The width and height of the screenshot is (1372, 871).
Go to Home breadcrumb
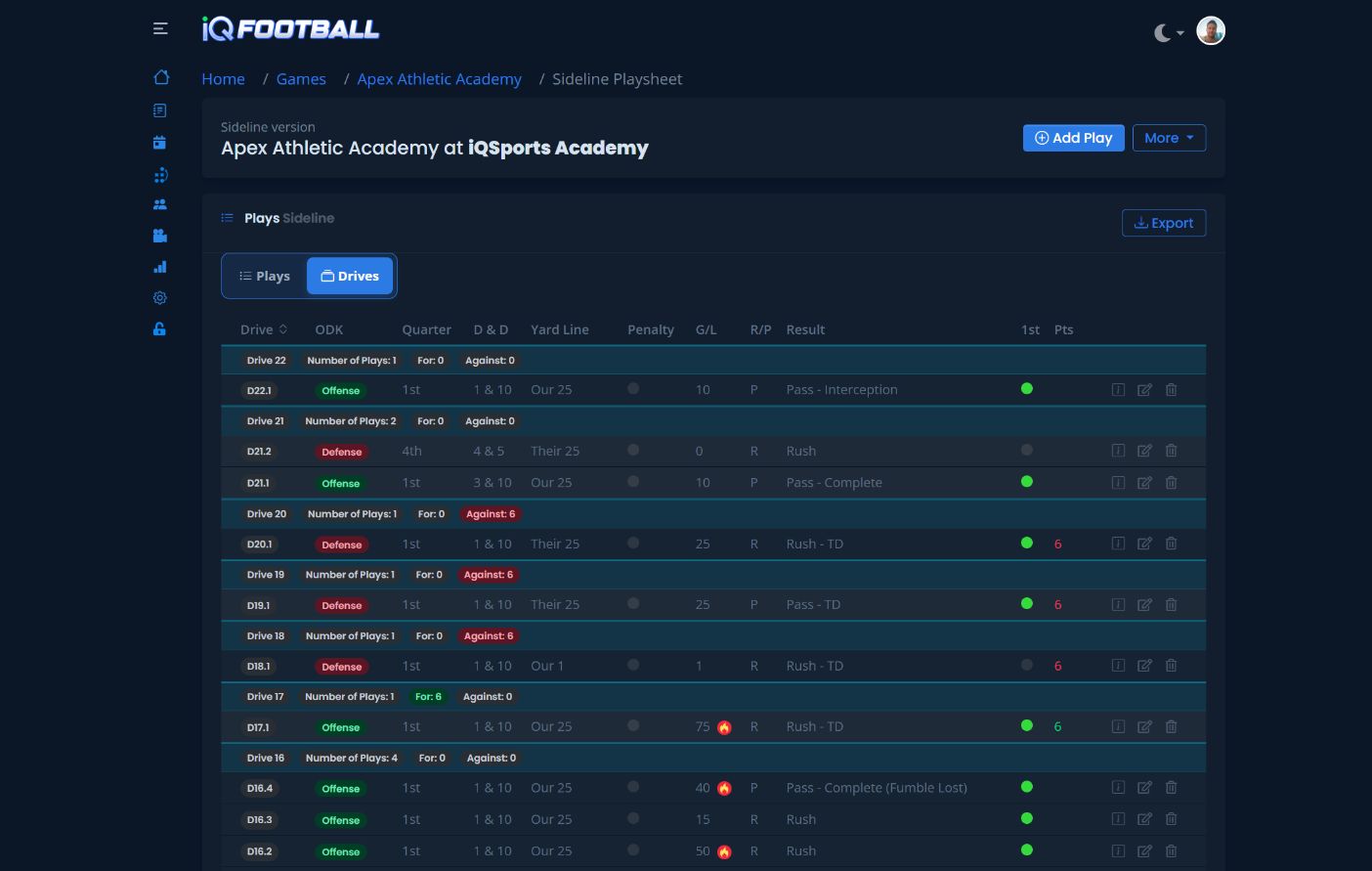tap(223, 79)
